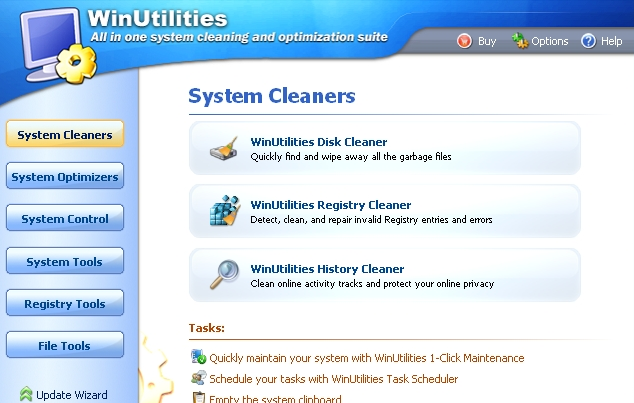
Task: Click the clipboard icon beside Empty the system clipboard
Action: coord(199,398)
